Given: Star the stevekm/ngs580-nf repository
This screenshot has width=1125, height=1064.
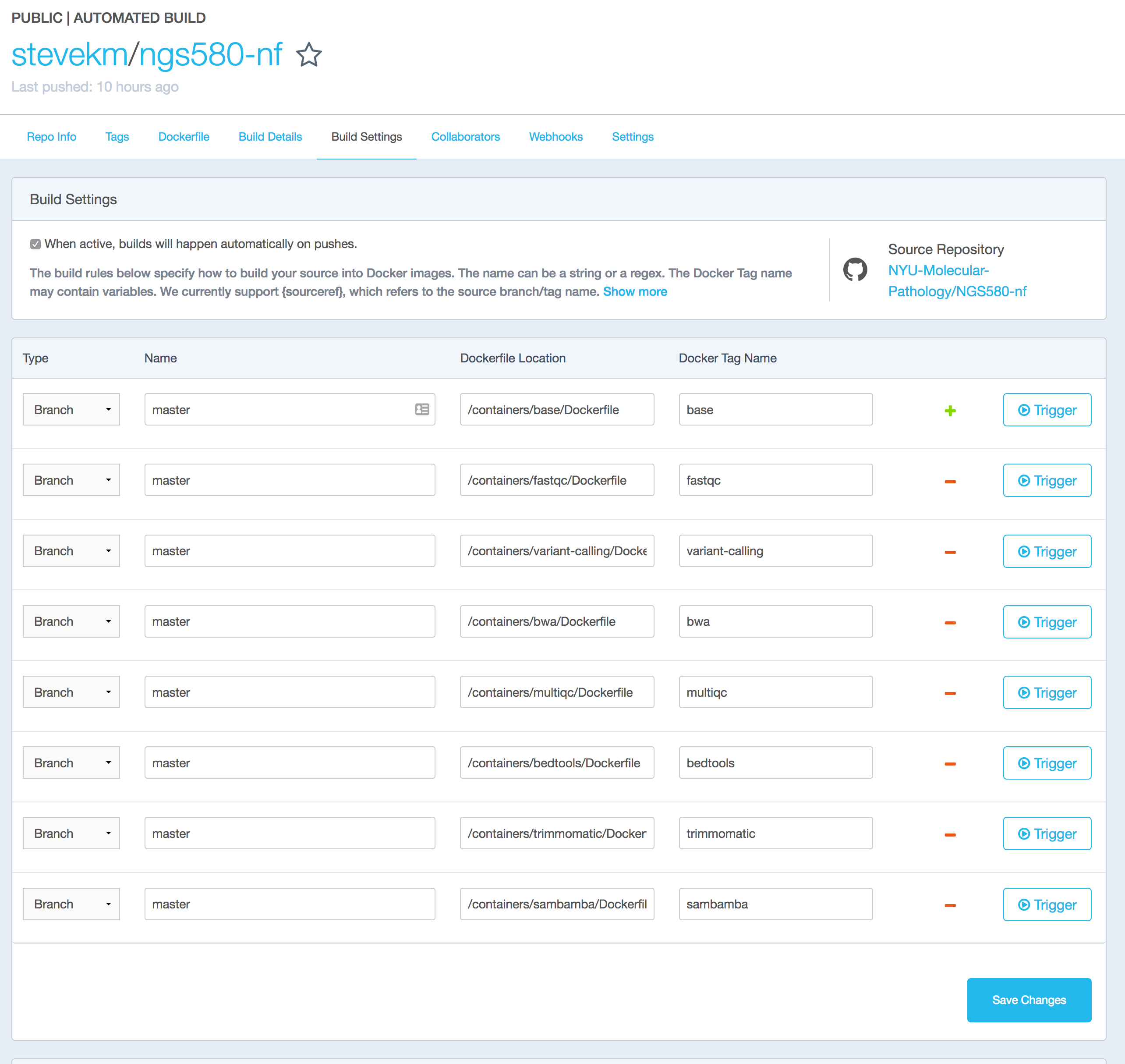Looking at the screenshot, I should 309,54.
